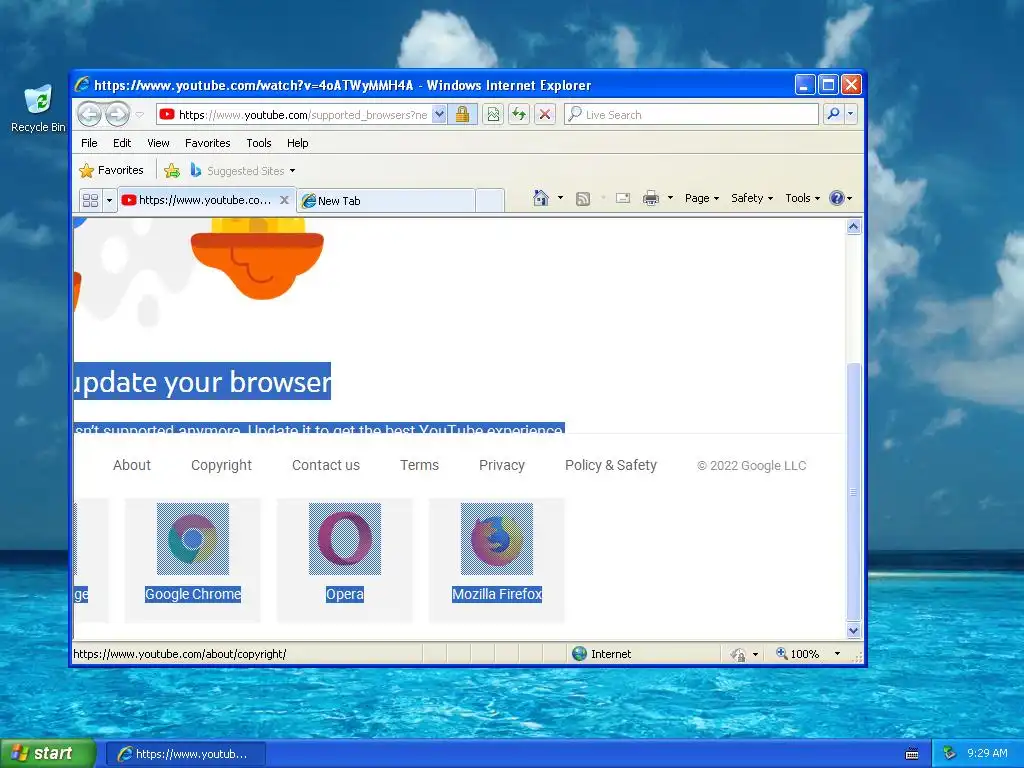This screenshot has width=1024, height=768.
Task: Click the Google Chrome logo icon
Action: tap(193, 539)
